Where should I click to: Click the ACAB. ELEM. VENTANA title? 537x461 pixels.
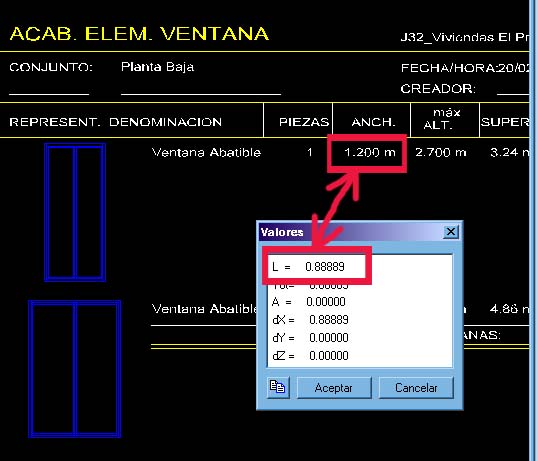[139, 34]
